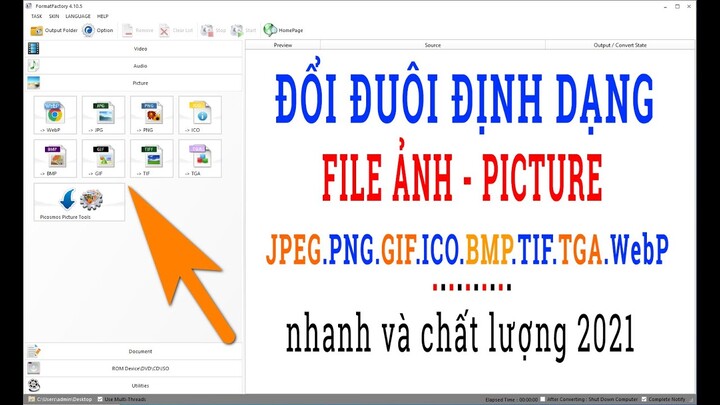Click the music note Audio icon
This screenshot has height=405, width=720.
point(34,66)
